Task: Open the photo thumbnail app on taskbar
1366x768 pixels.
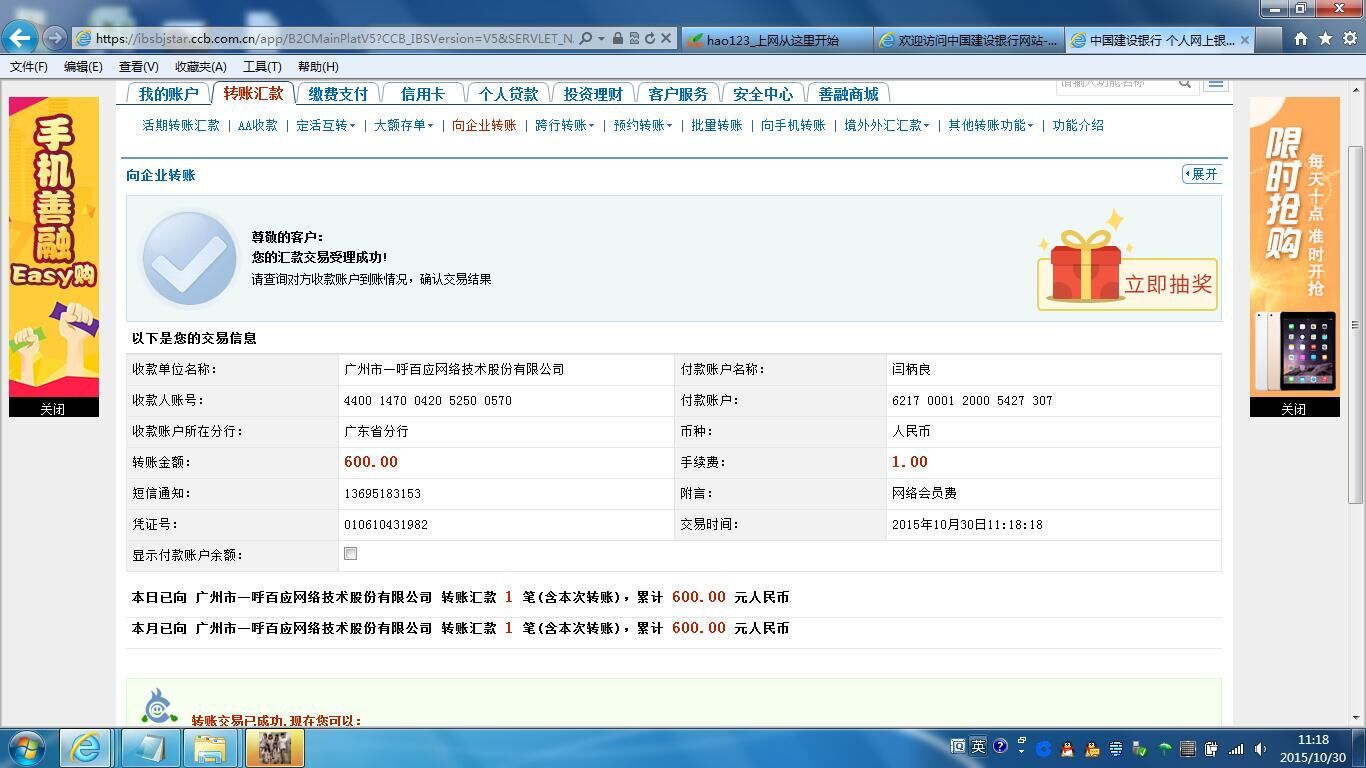Action: click(274, 748)
